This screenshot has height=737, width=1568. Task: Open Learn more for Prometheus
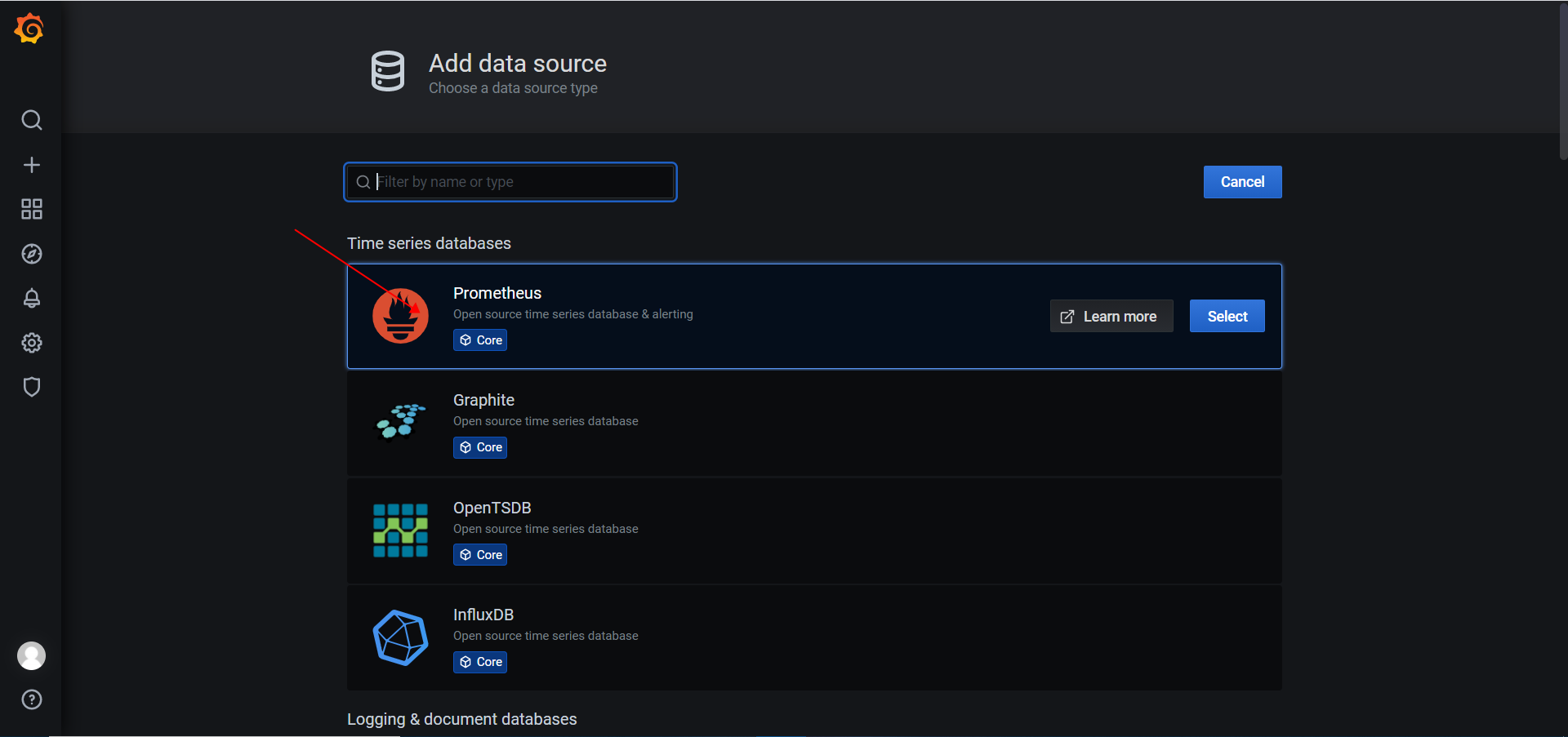click(x=1111, y=316)
